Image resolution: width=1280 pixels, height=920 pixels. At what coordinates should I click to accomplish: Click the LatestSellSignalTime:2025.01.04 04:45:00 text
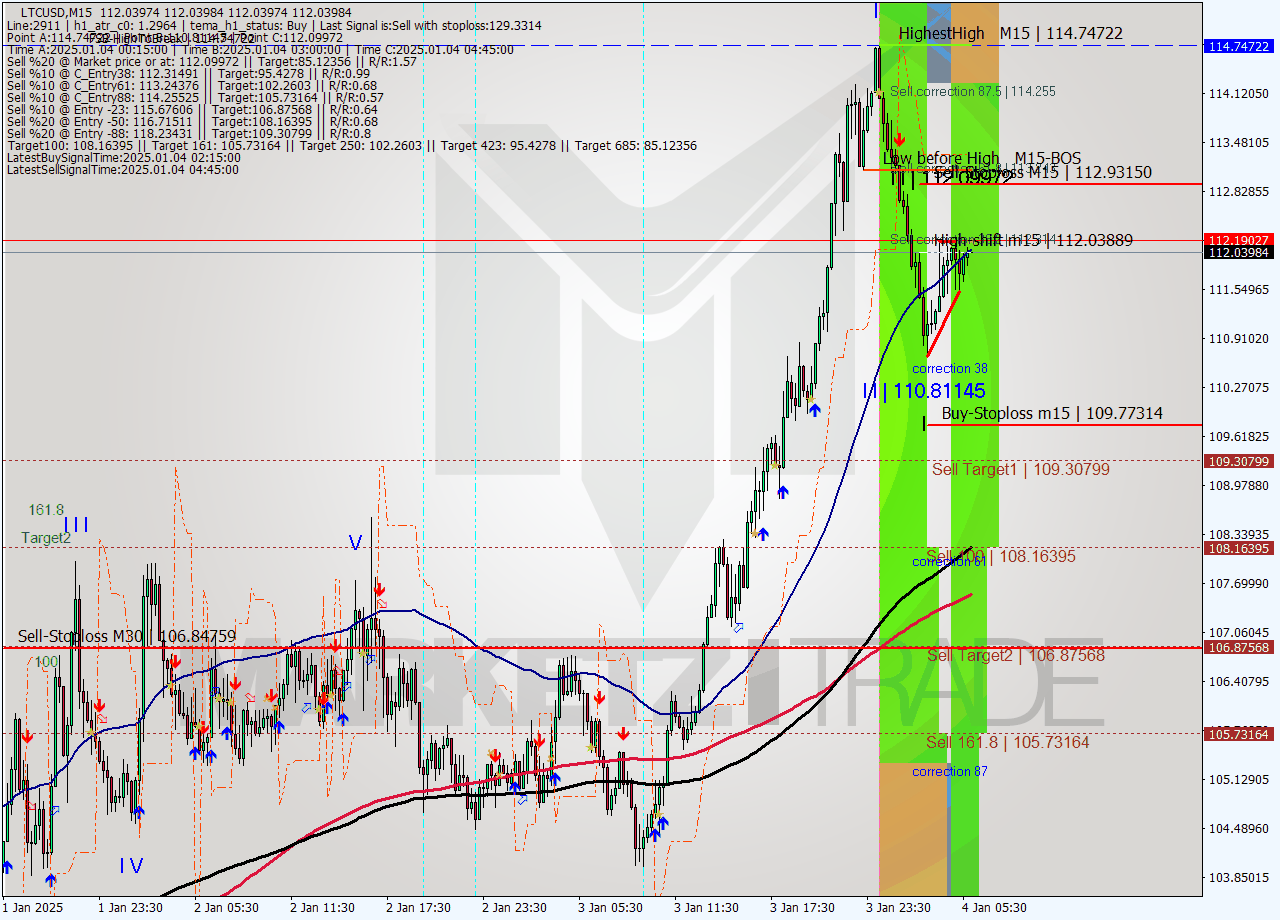123,169
